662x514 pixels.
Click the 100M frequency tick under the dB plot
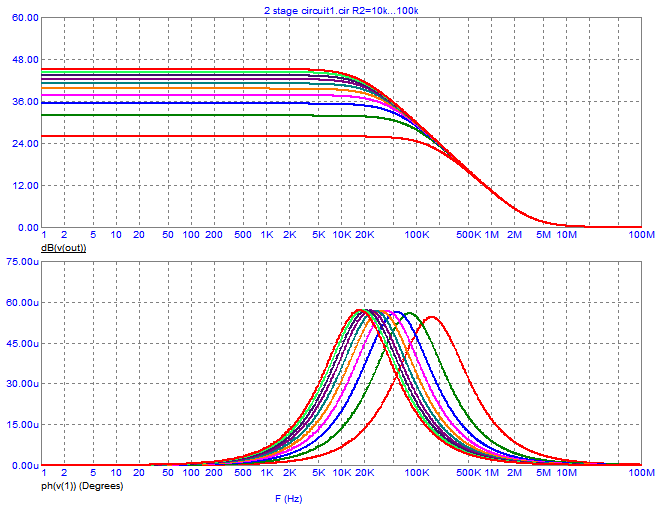click(642, 235)
